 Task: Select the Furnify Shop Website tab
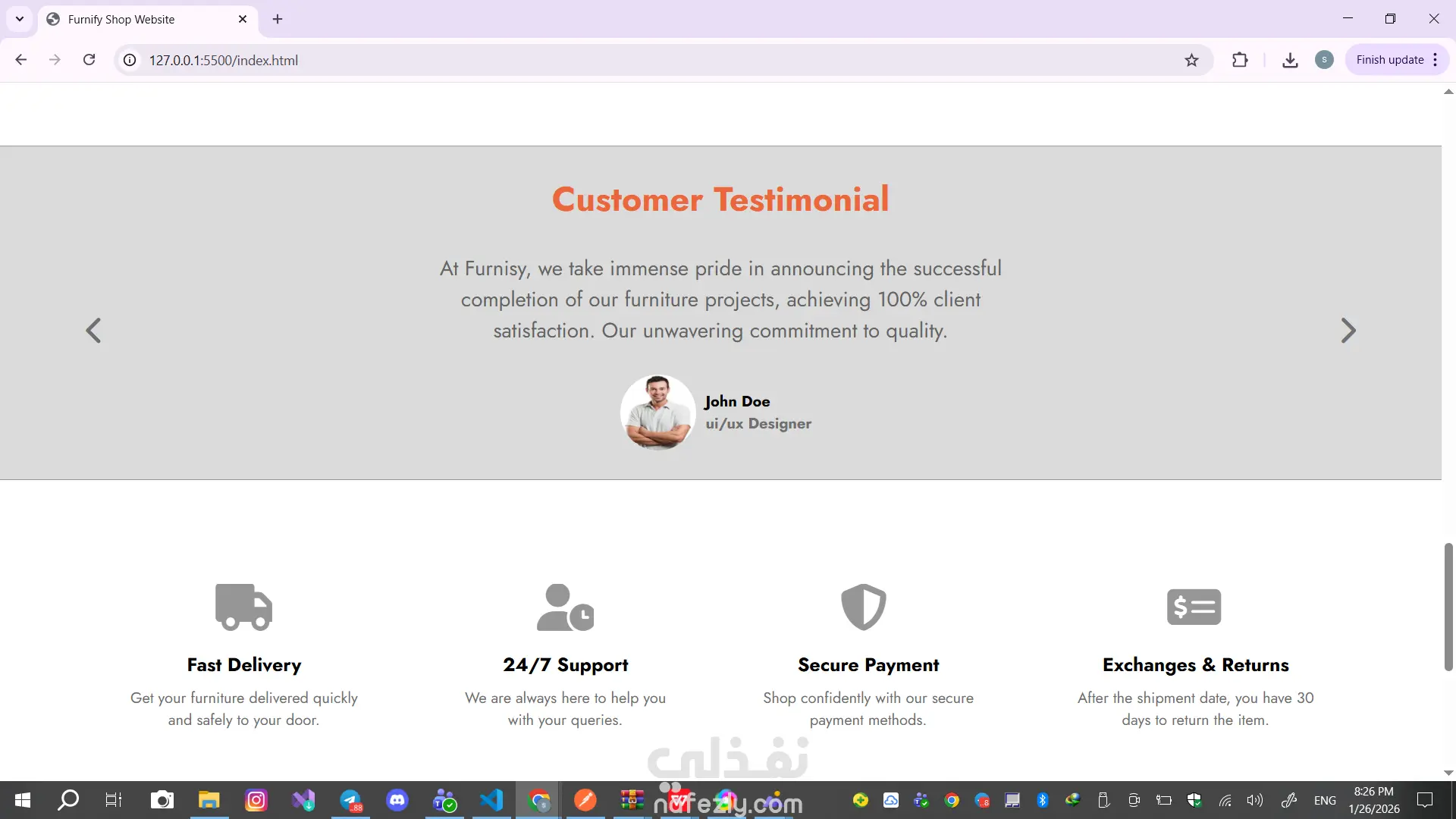136,19
